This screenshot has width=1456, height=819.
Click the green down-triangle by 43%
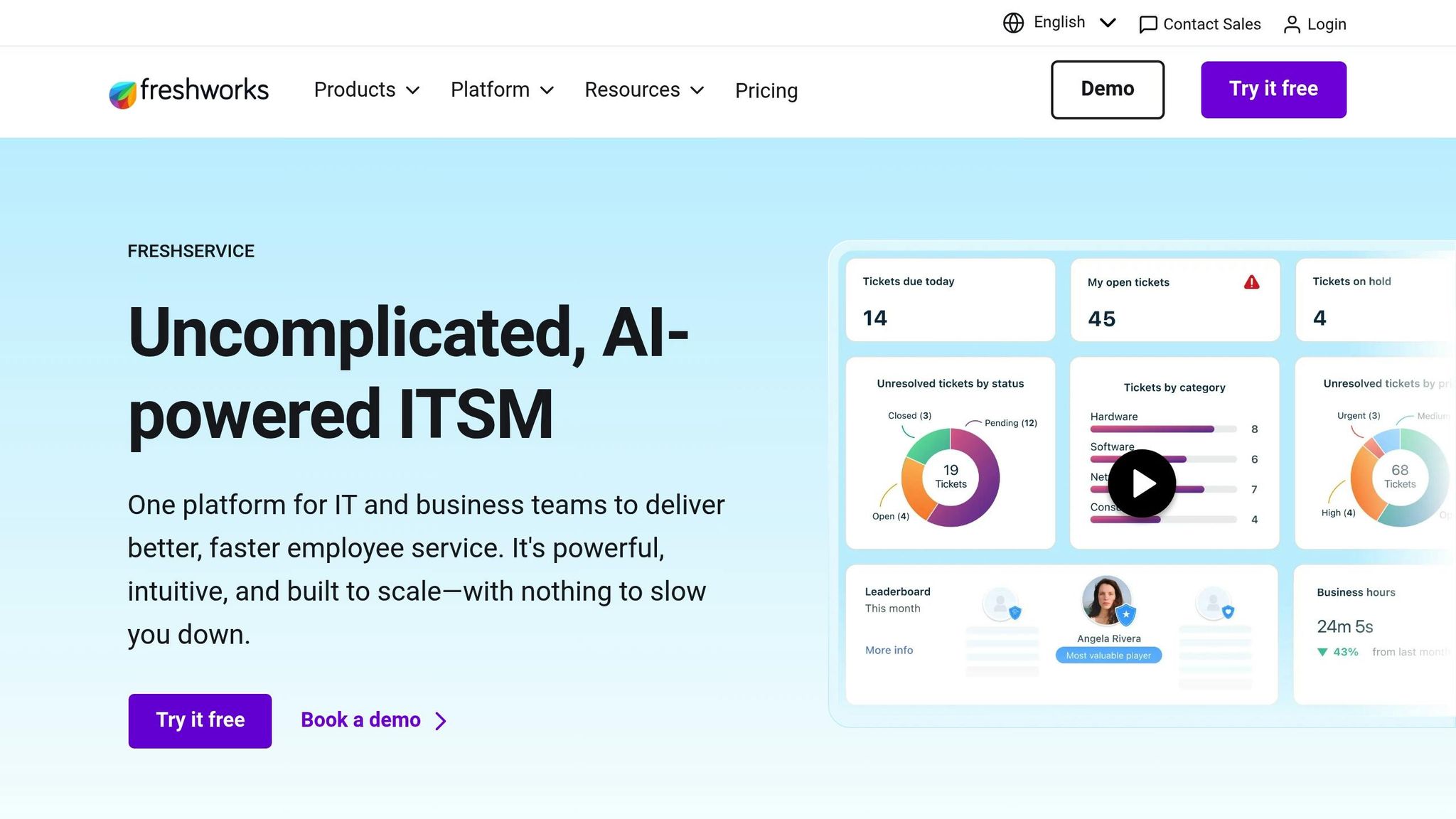pos(1322,652)
